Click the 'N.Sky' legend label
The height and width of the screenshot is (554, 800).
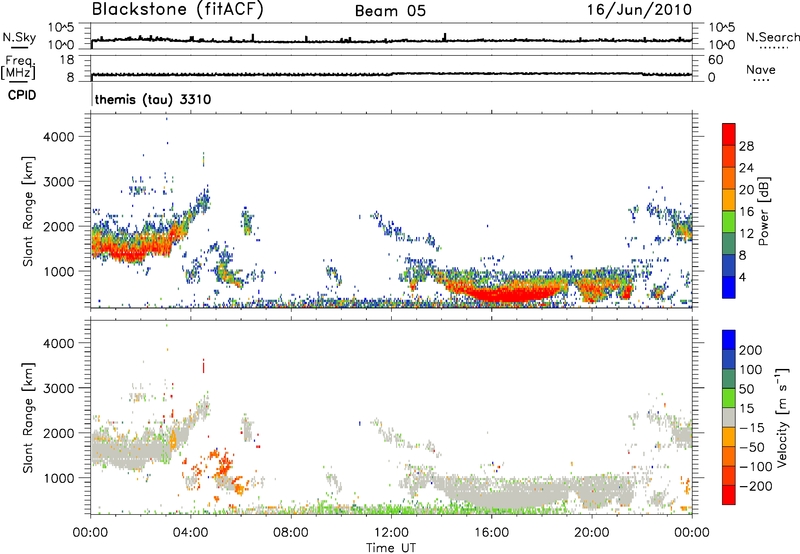click(x=19, y=37)
